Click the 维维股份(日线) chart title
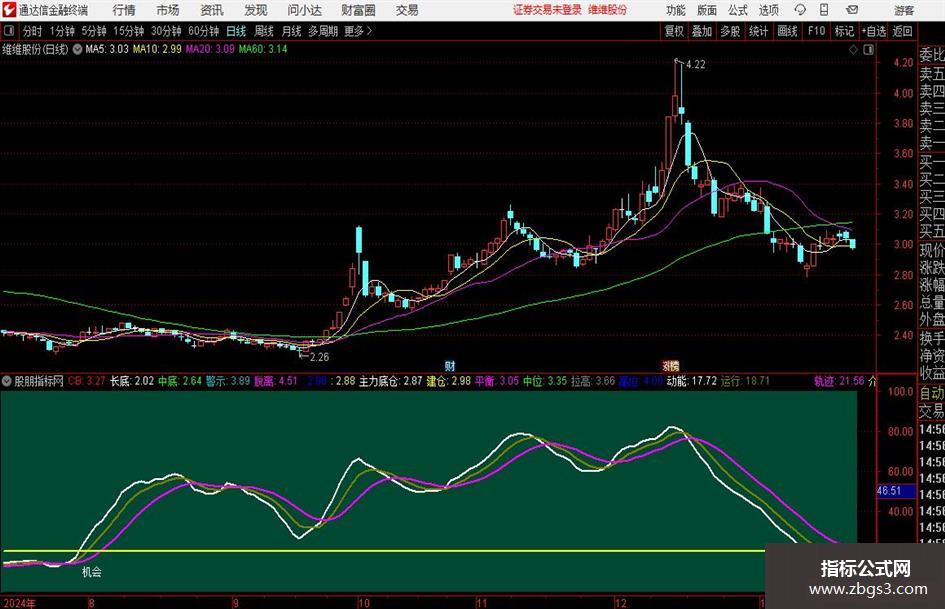 (x=36, y=49)
